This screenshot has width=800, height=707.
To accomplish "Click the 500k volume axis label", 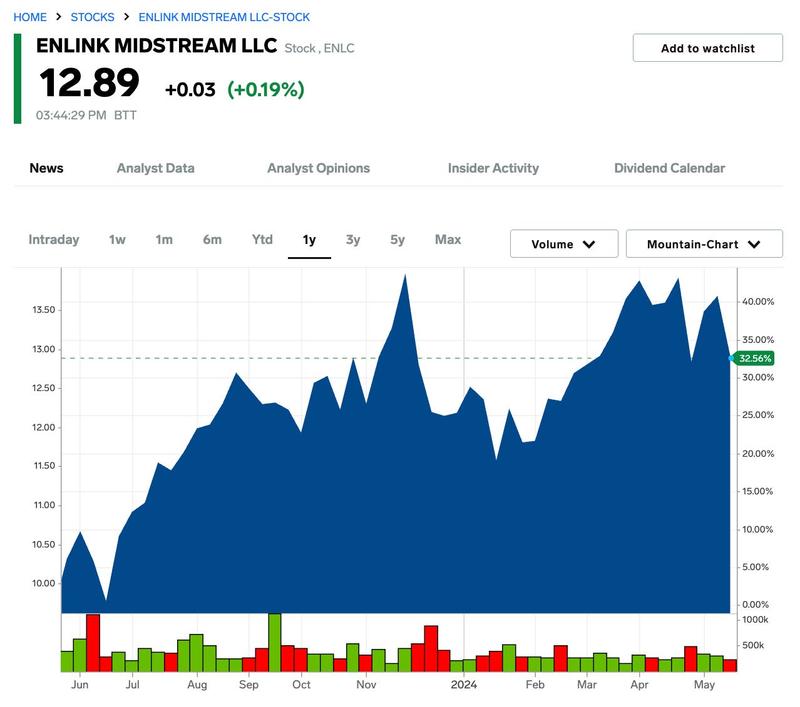I will (x=753, y=645).
